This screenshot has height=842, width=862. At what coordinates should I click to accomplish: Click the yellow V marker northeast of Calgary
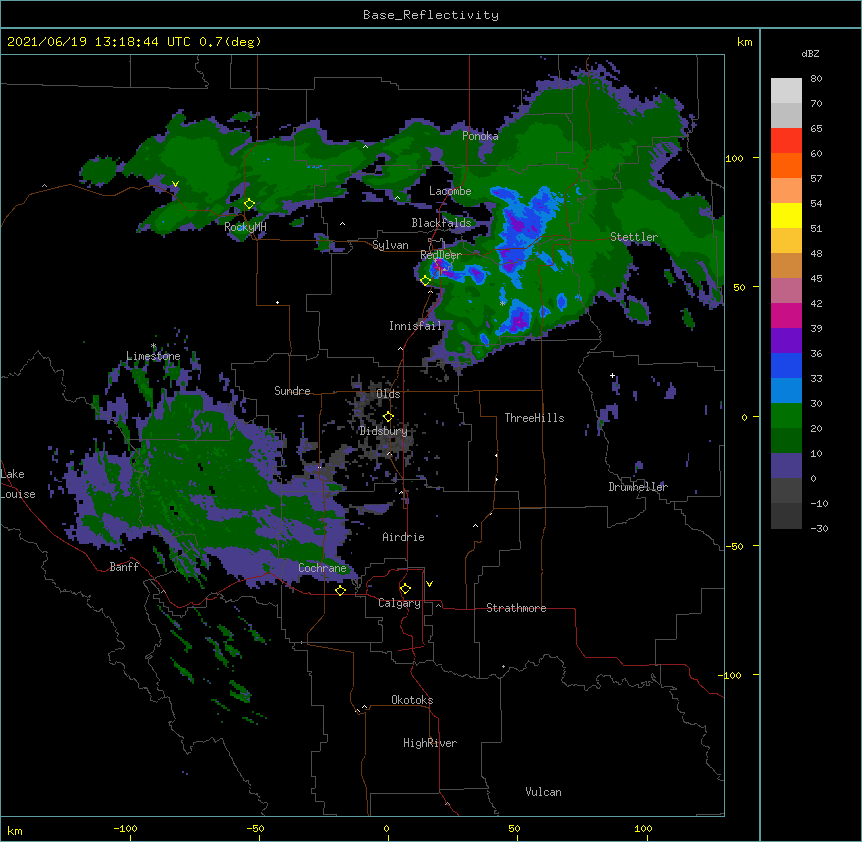429,584
